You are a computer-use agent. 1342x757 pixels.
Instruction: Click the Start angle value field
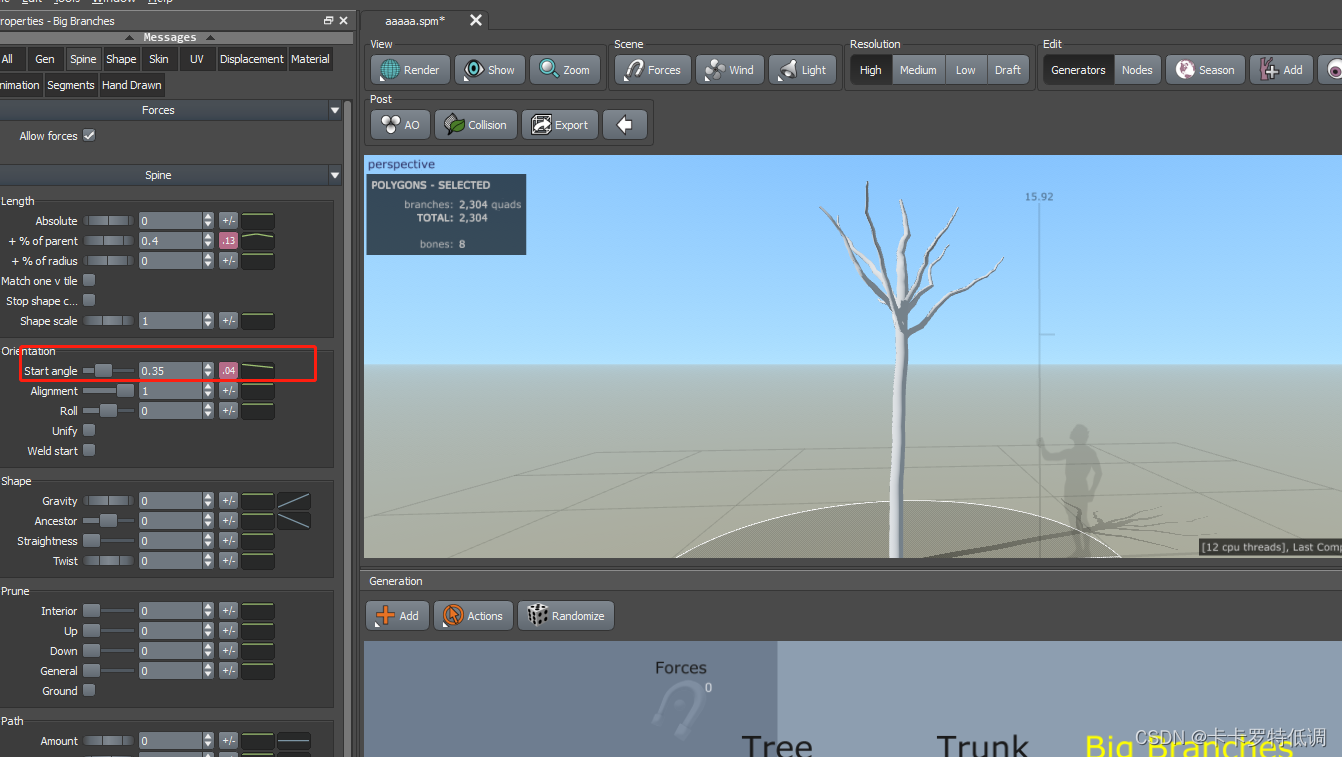click(x=170, y=371)
